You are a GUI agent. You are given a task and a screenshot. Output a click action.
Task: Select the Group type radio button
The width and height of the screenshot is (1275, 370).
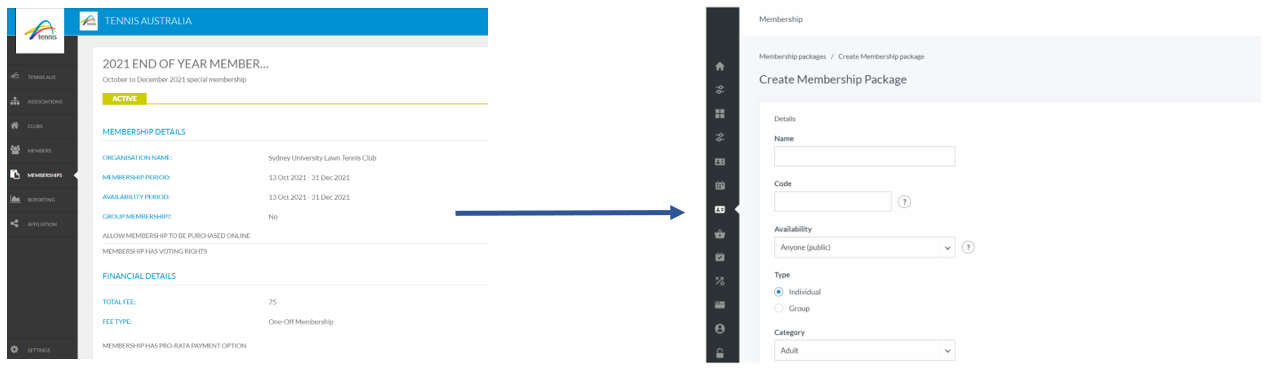779,308
